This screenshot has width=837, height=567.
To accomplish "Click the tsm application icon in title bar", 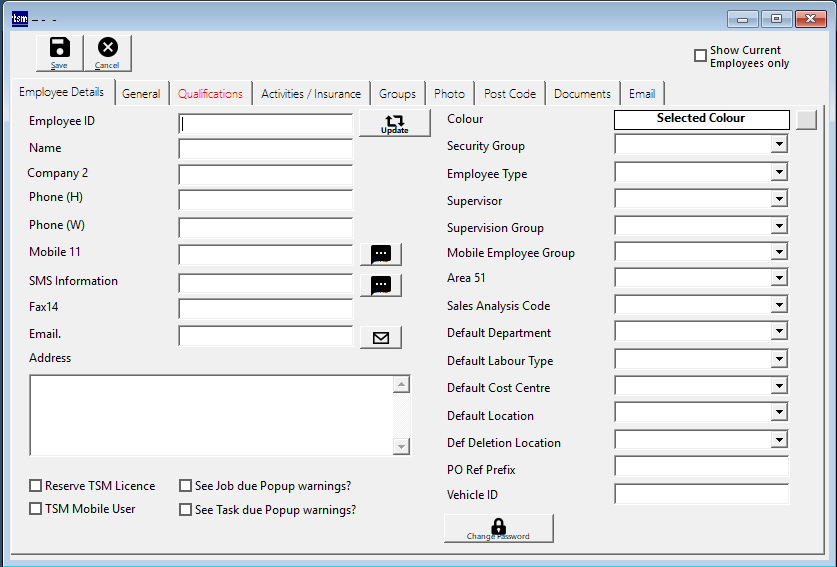I will [20, 18].
